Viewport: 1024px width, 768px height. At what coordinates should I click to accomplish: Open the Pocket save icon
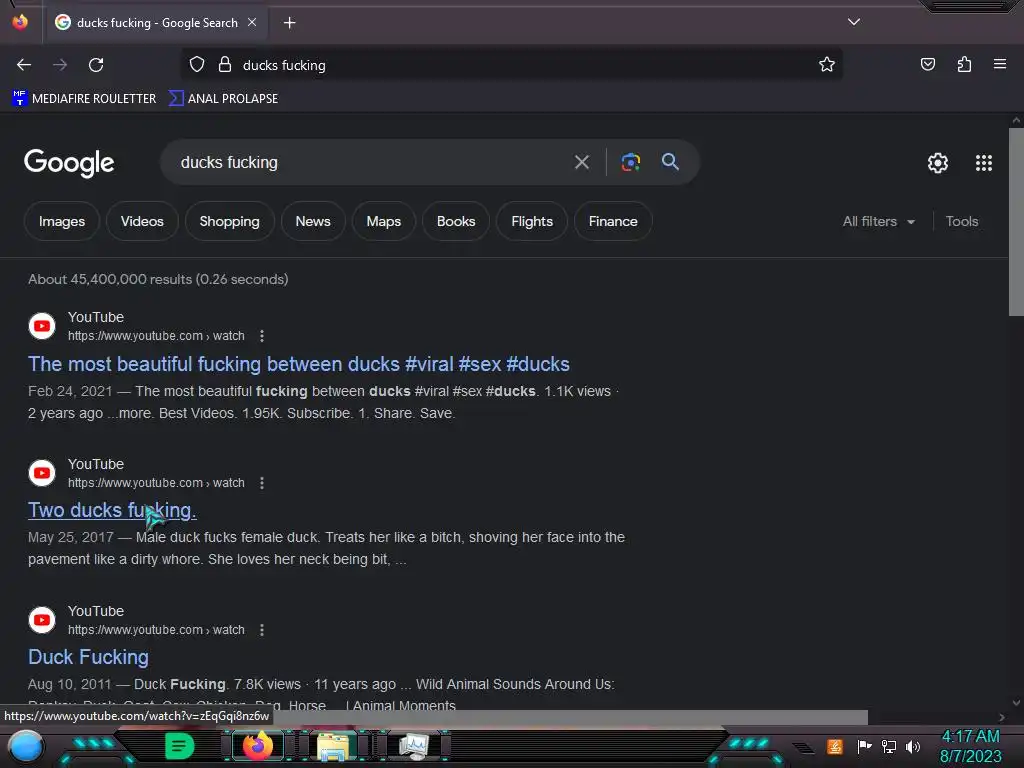[x=927, y=64]
